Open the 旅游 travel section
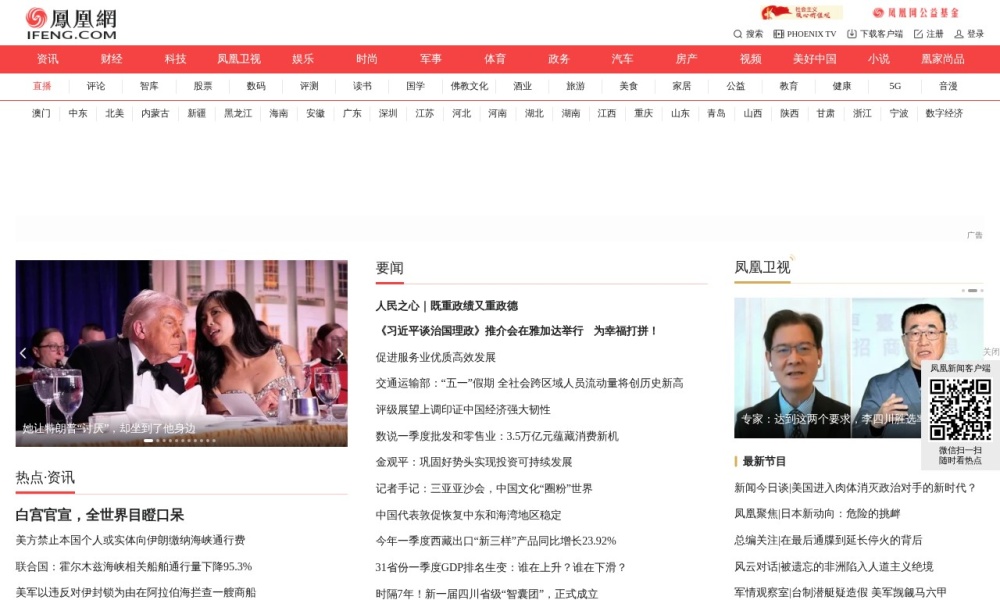 [x=576, y=86]
